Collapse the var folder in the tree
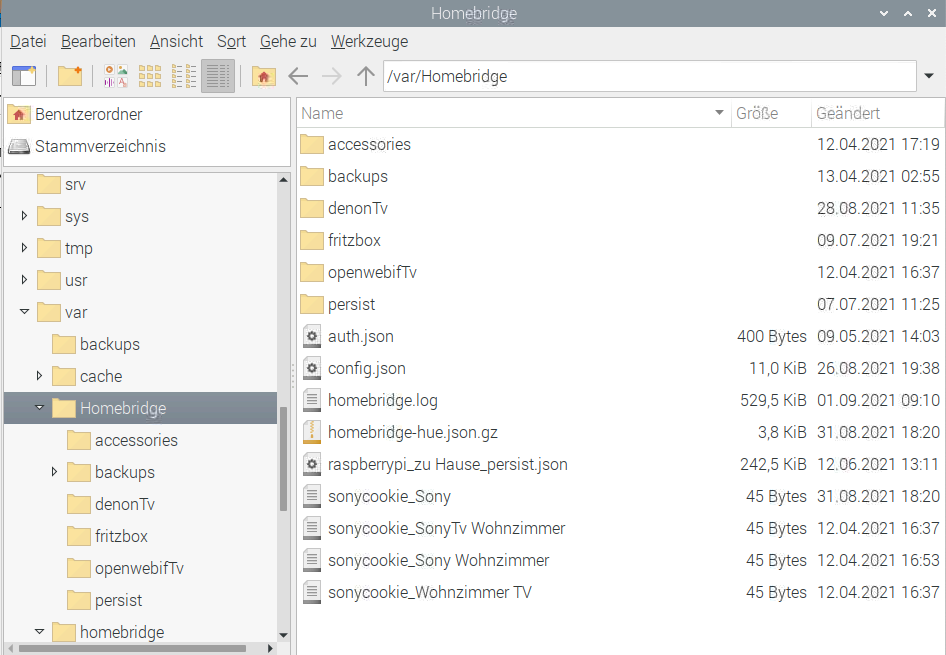The image size is (946, 655). click(x=24, y=311)
